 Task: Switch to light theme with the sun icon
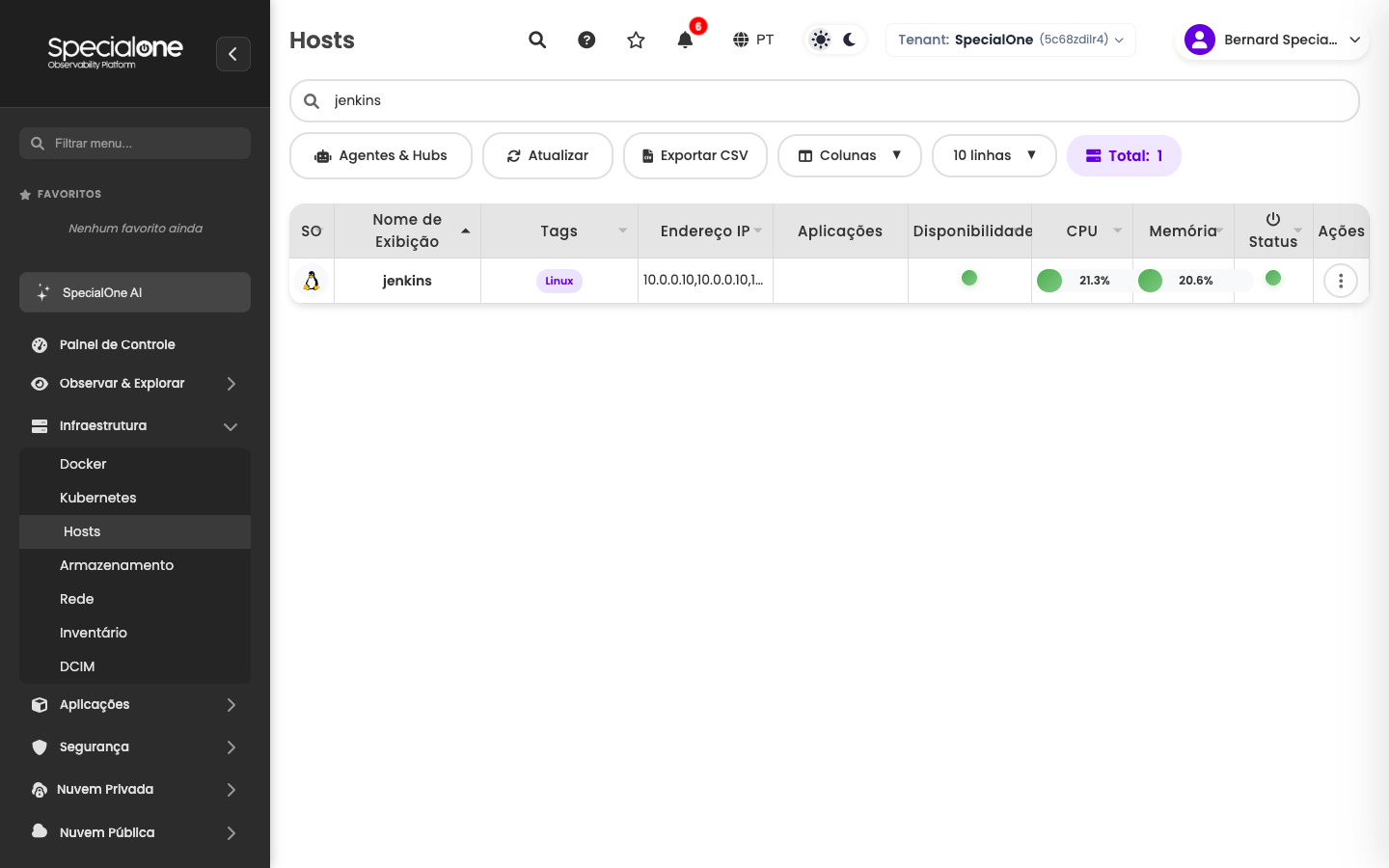pos(820,40)
